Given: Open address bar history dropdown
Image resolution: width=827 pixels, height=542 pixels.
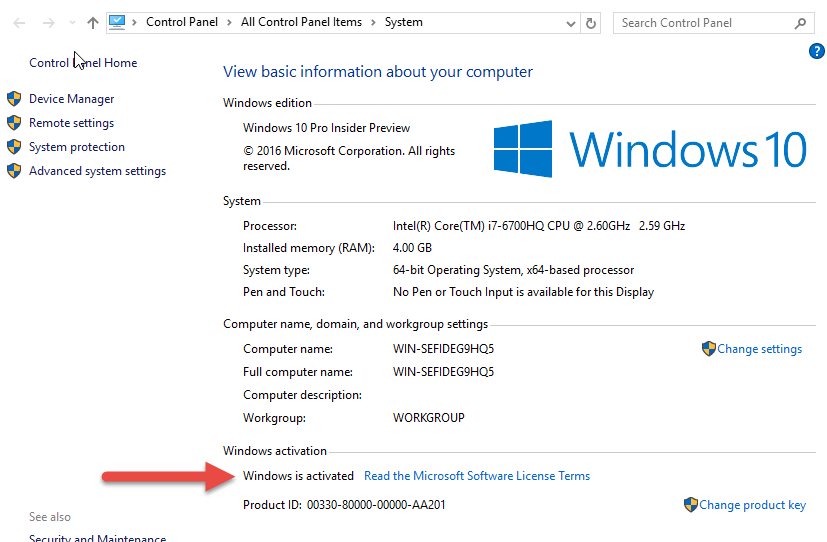Looking at the screenshot, I should (x=570, y=23).
